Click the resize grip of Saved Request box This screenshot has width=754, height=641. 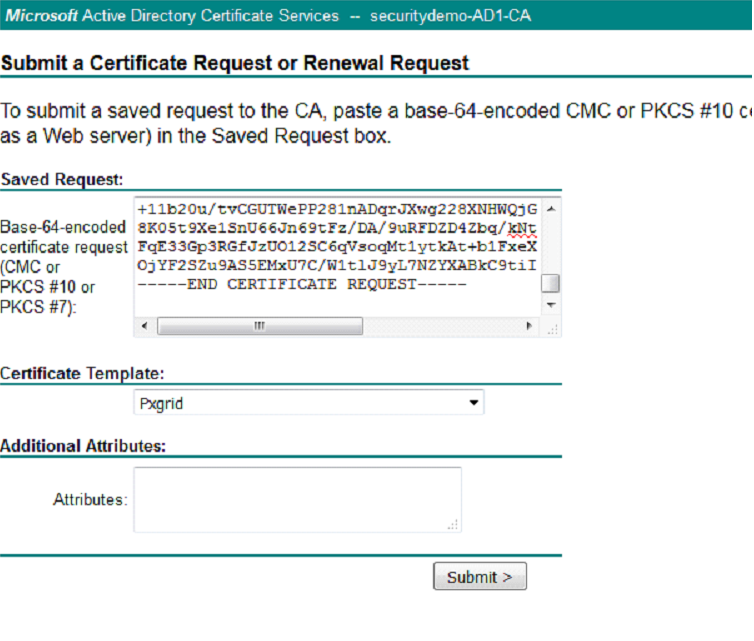552,327
